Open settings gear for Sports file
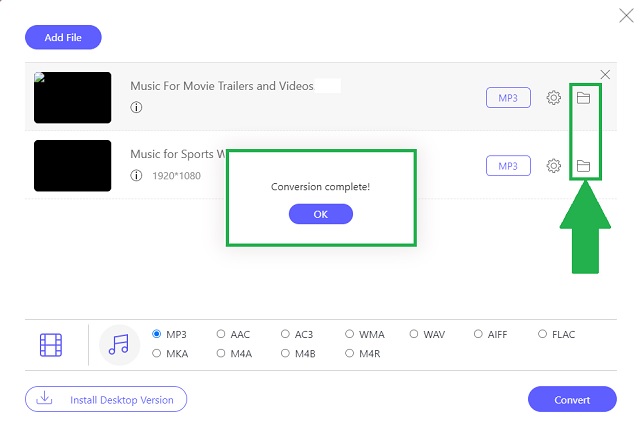The height and width of the screenshot is (435, 640). pyautogui.click(x=553, y=166)
